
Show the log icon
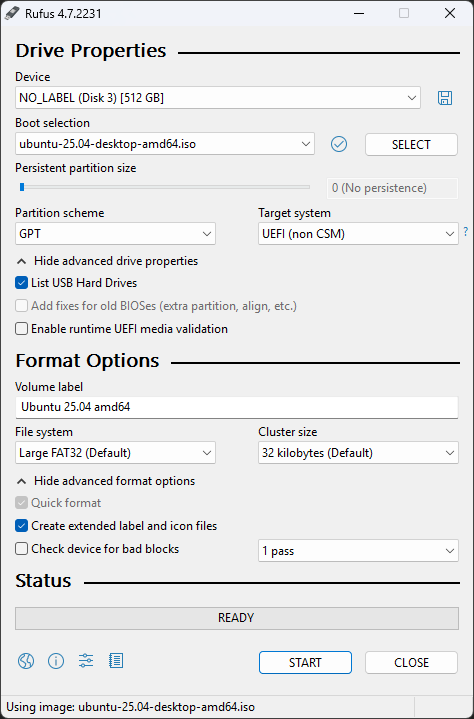[116, 661]
